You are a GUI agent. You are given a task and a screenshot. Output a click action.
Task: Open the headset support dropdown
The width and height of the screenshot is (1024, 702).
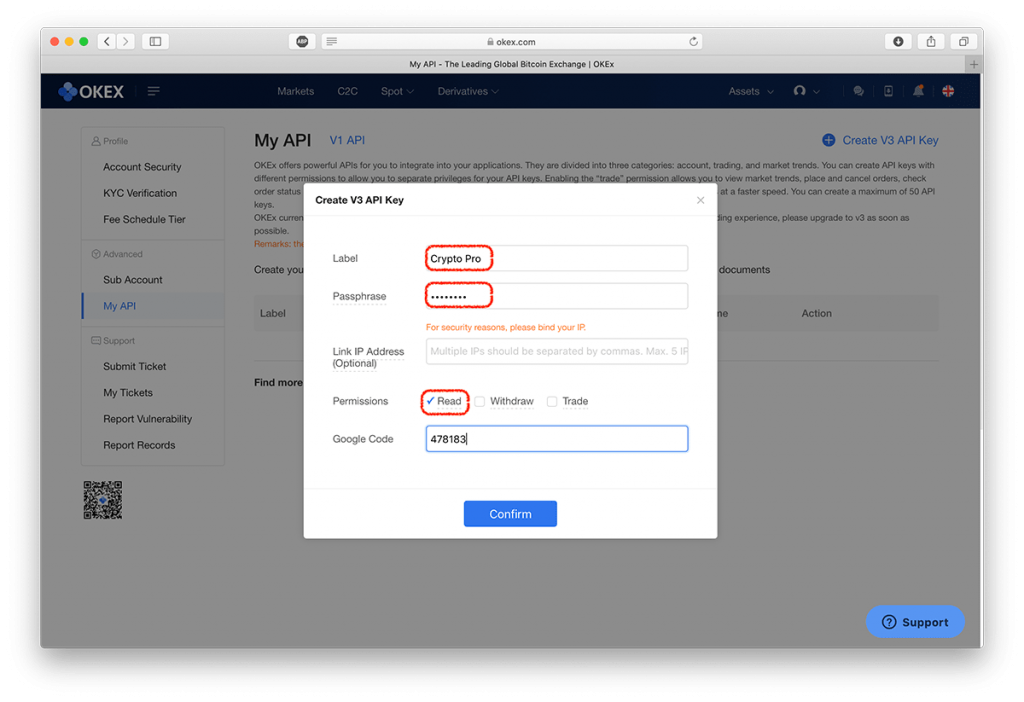click(x=807, y=91)
